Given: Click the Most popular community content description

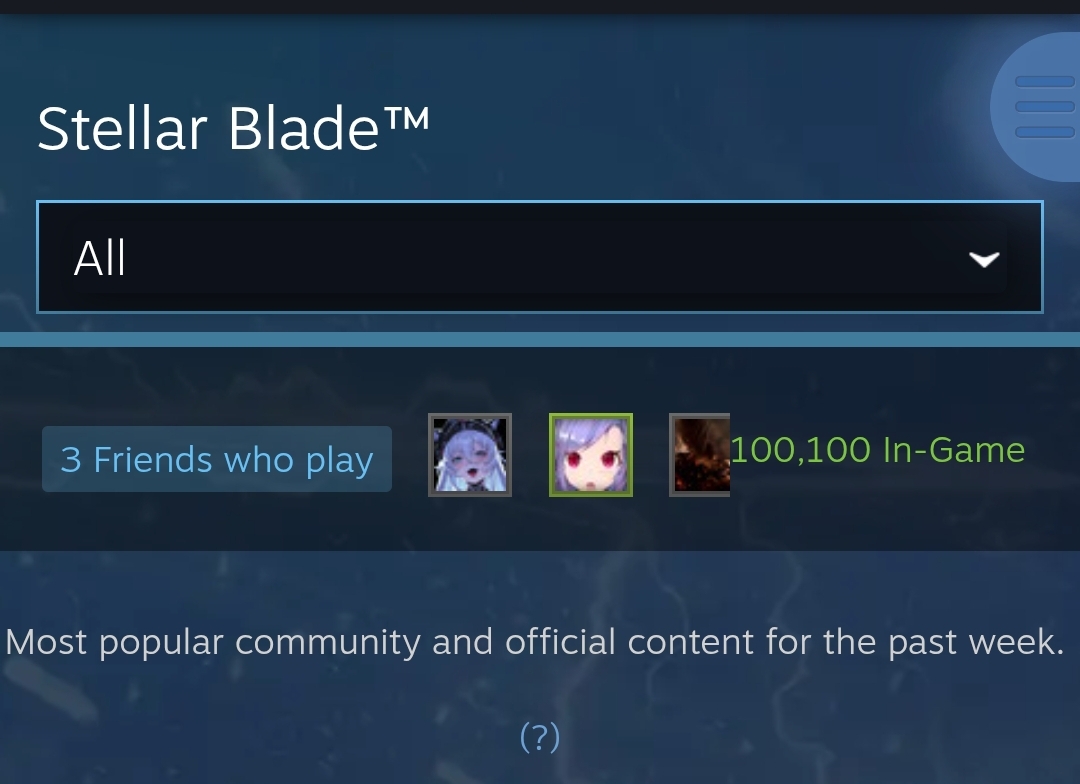Looking at the screenshot, I should (535, 642).
